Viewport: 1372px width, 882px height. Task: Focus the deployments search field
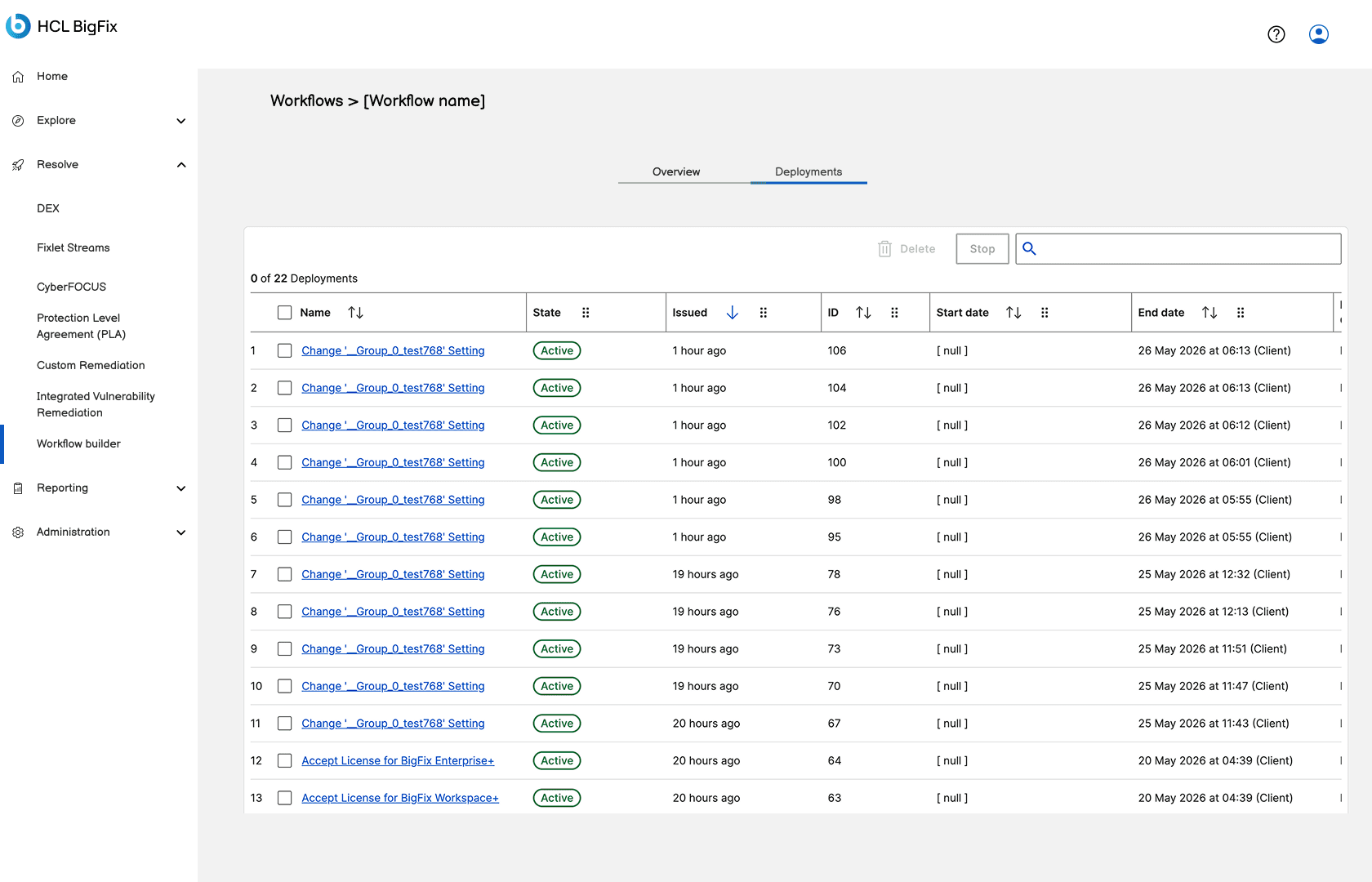pos(1178,249)
